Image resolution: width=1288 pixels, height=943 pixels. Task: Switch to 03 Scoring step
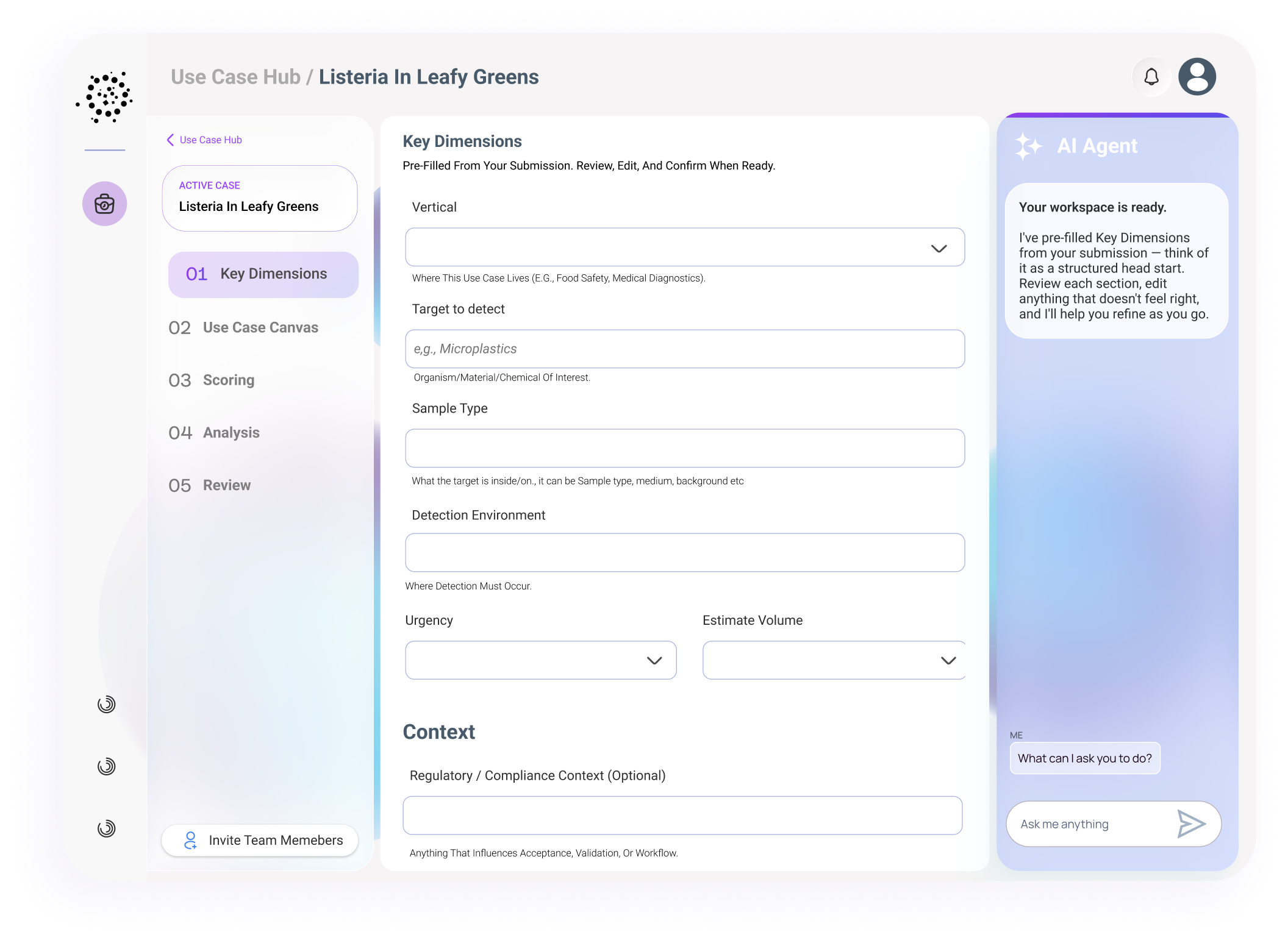(x=212, y=380)
